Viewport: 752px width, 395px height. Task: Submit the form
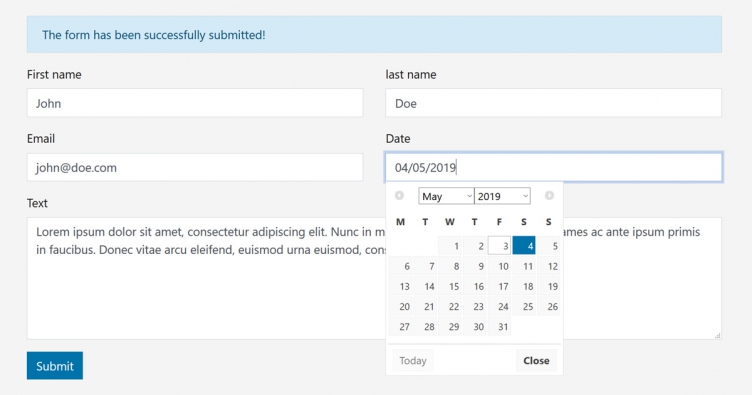tap(55, 366)
